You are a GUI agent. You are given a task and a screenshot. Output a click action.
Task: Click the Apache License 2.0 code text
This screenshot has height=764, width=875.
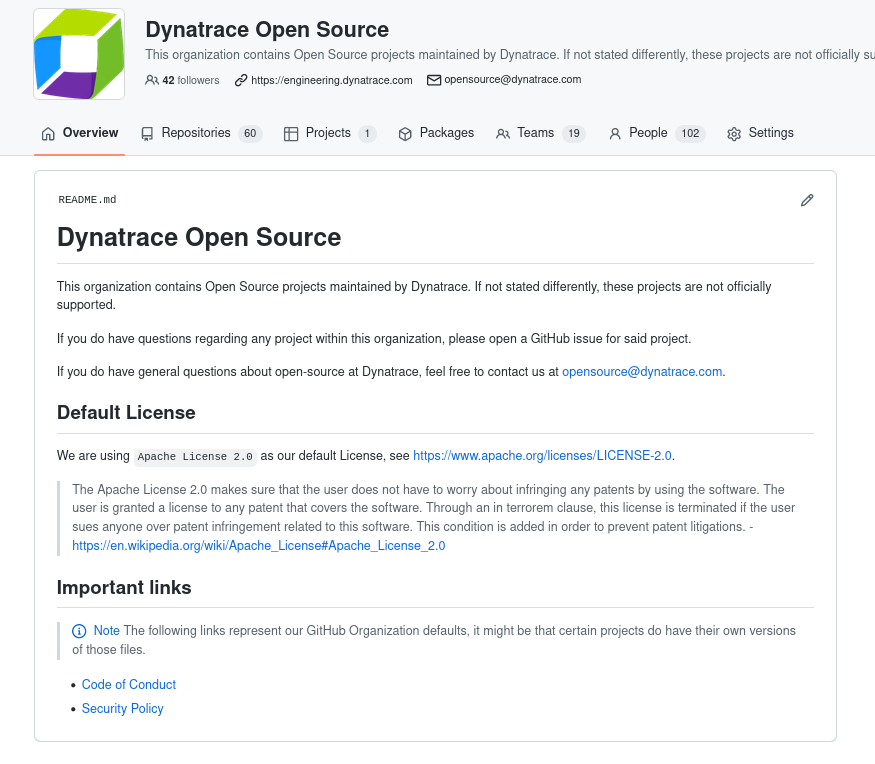195,457
